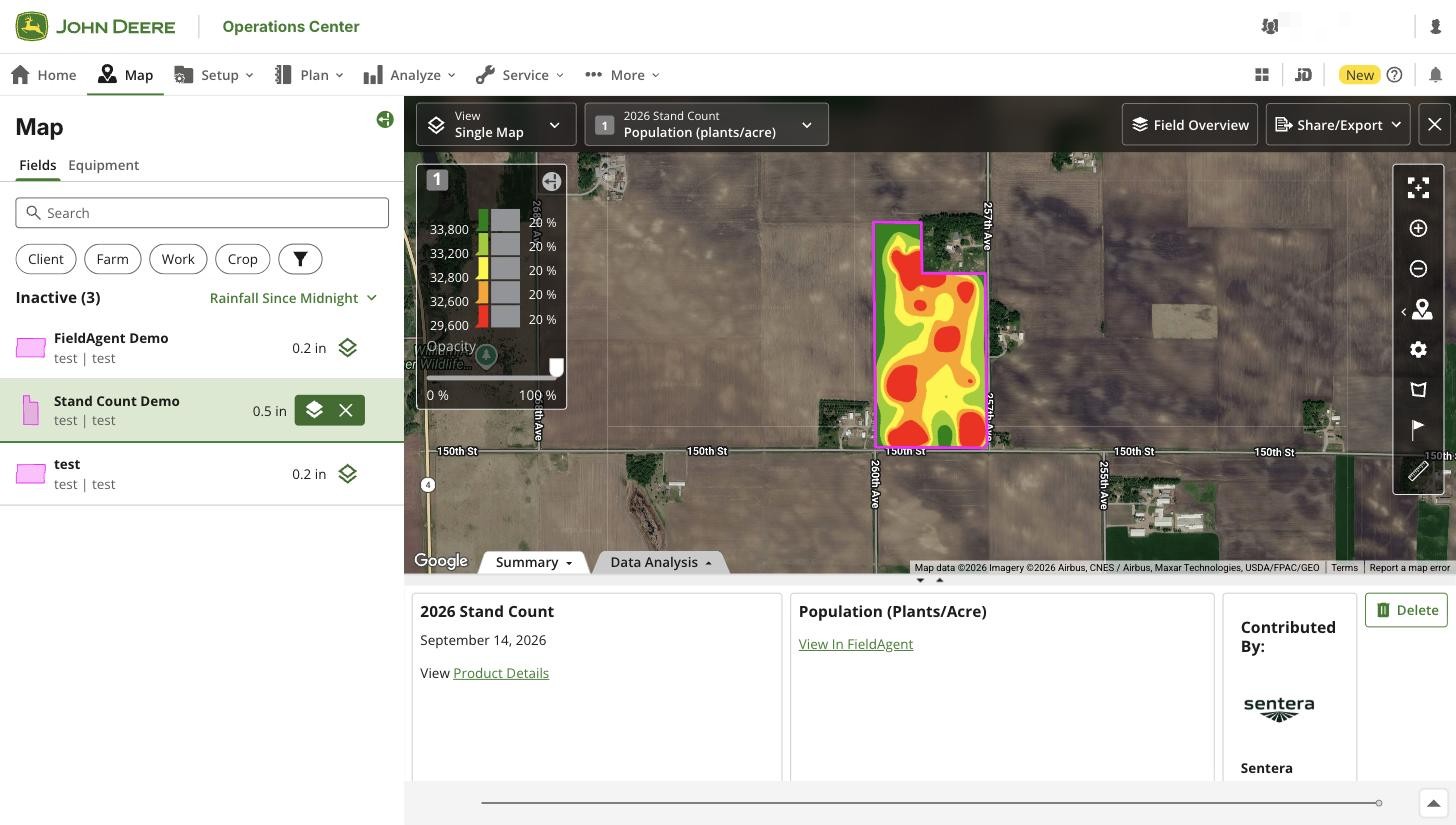Open the Setup menu
The image size is (1456, 825).
(x=214, y=75)
